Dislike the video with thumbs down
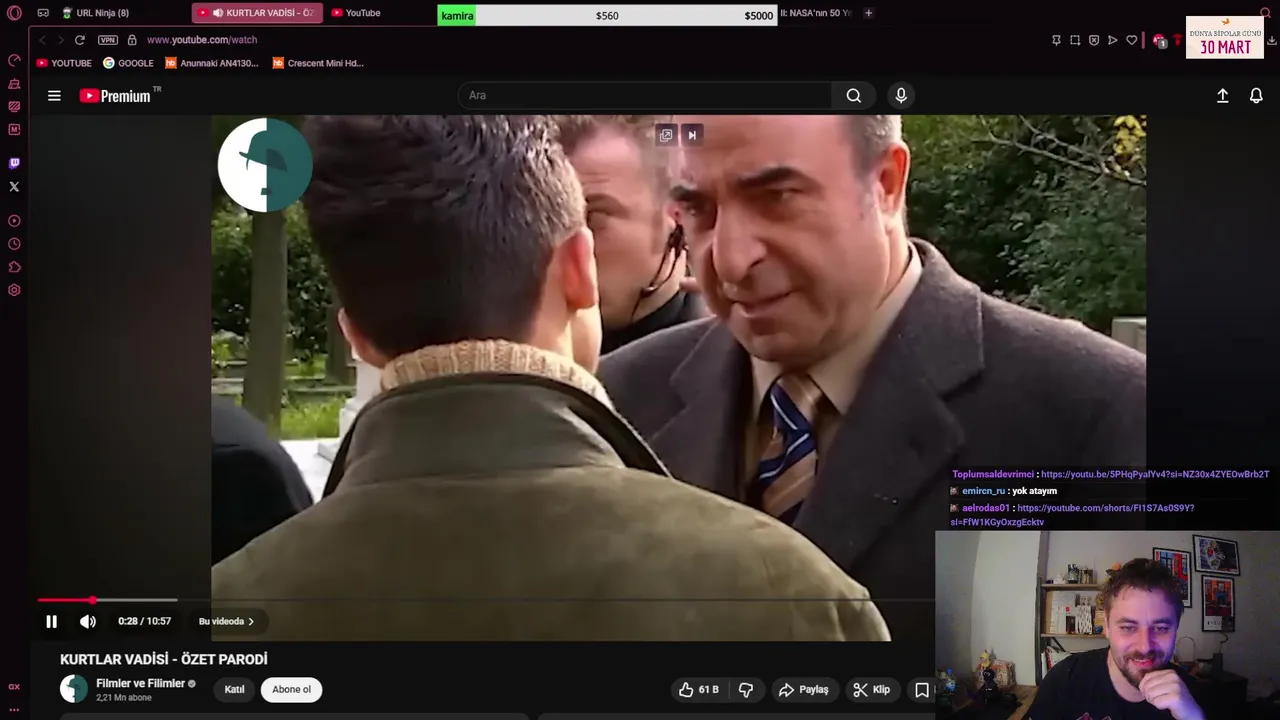1280x720 pixels. coord(746,689)
